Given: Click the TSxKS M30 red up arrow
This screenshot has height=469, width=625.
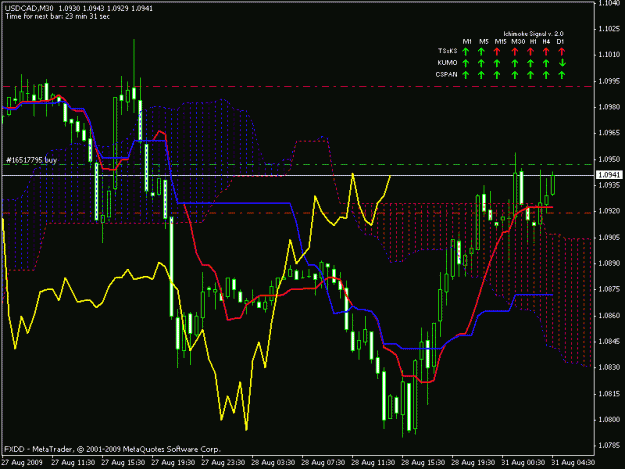Looking at the screenshot, I should (x=515, y=51).
